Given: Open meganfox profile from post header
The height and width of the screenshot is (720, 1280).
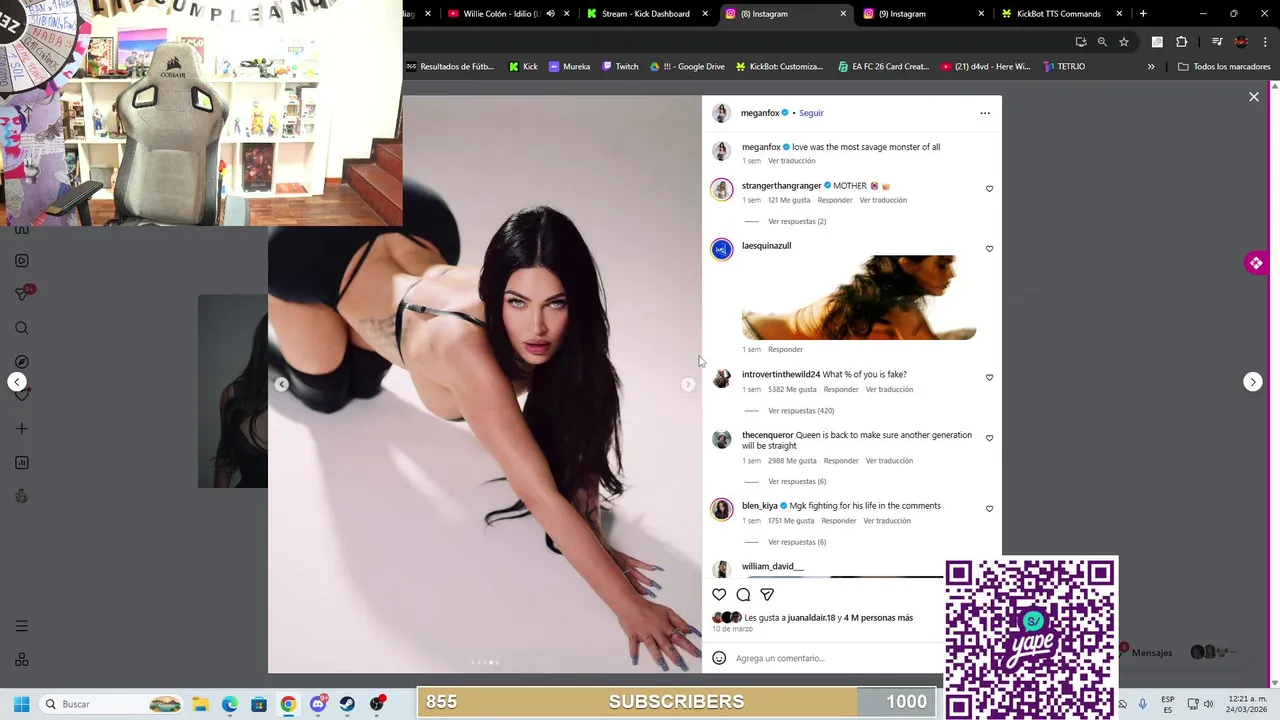Looking at the screenshot, I should [760, 113].
